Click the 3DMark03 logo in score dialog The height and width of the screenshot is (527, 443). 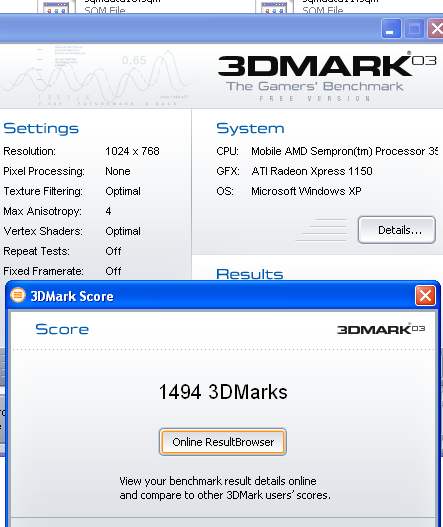click(x=381, y=329)
